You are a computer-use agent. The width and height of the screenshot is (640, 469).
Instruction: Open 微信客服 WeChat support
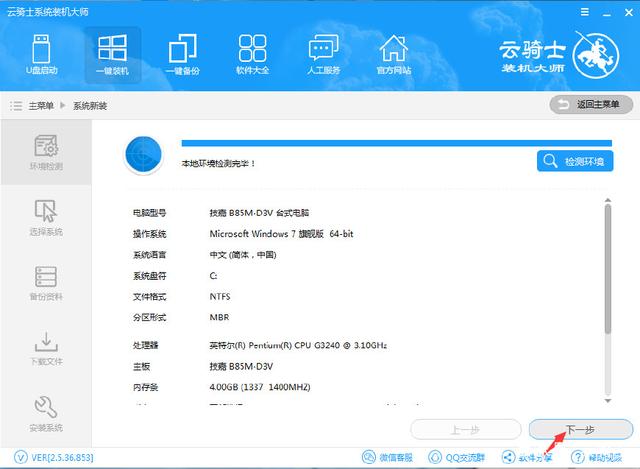point(387,457)
